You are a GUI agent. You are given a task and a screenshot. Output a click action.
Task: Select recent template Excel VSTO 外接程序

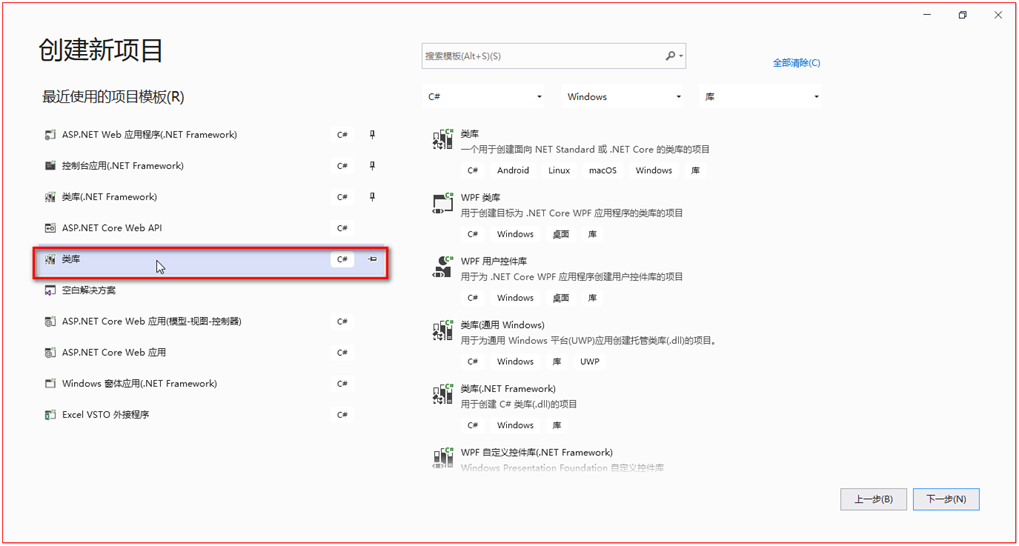click(x=106, y=415)
